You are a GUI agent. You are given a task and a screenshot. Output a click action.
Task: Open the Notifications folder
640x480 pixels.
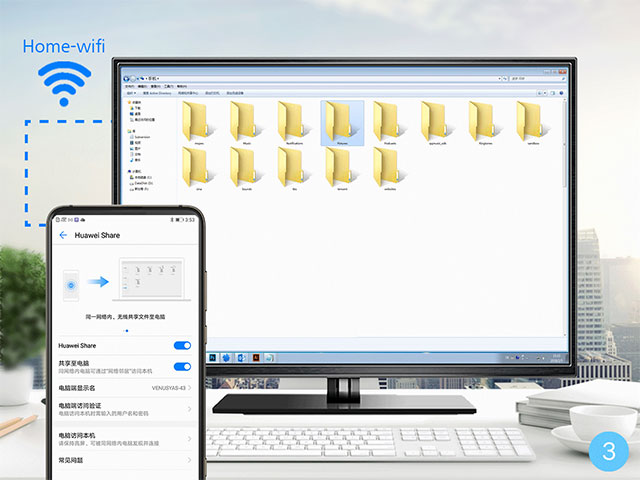click(291, 122)
